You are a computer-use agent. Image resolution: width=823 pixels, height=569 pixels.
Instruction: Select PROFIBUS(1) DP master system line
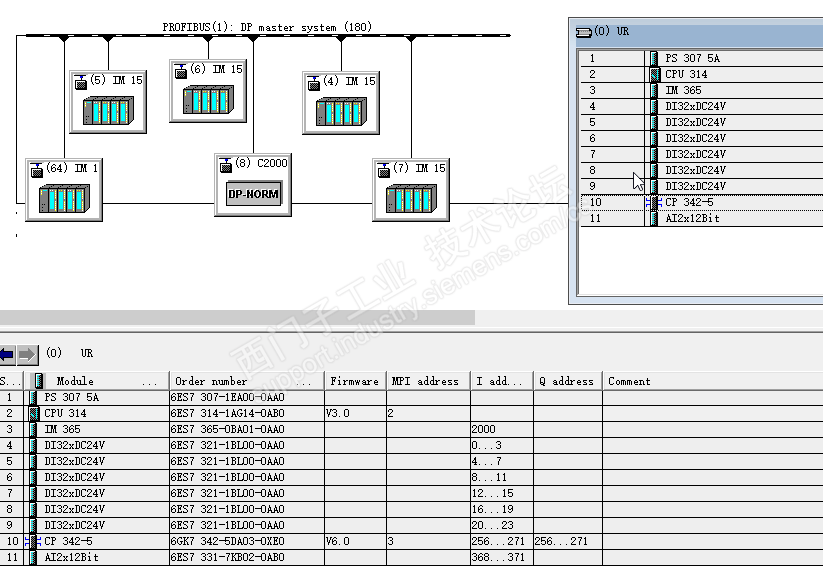click(x=268, y=35)
